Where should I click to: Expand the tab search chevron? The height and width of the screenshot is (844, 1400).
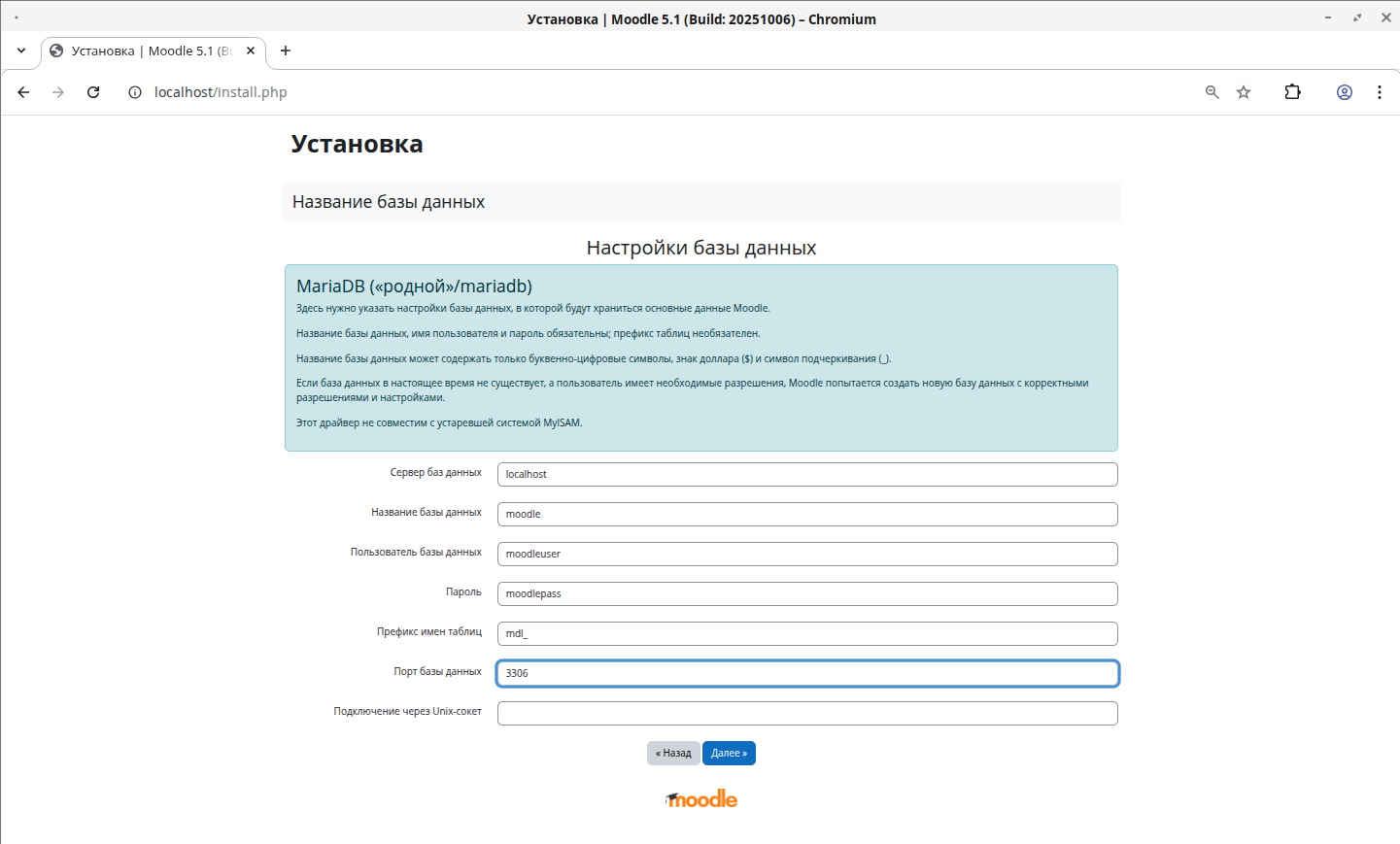click(21, 51)
